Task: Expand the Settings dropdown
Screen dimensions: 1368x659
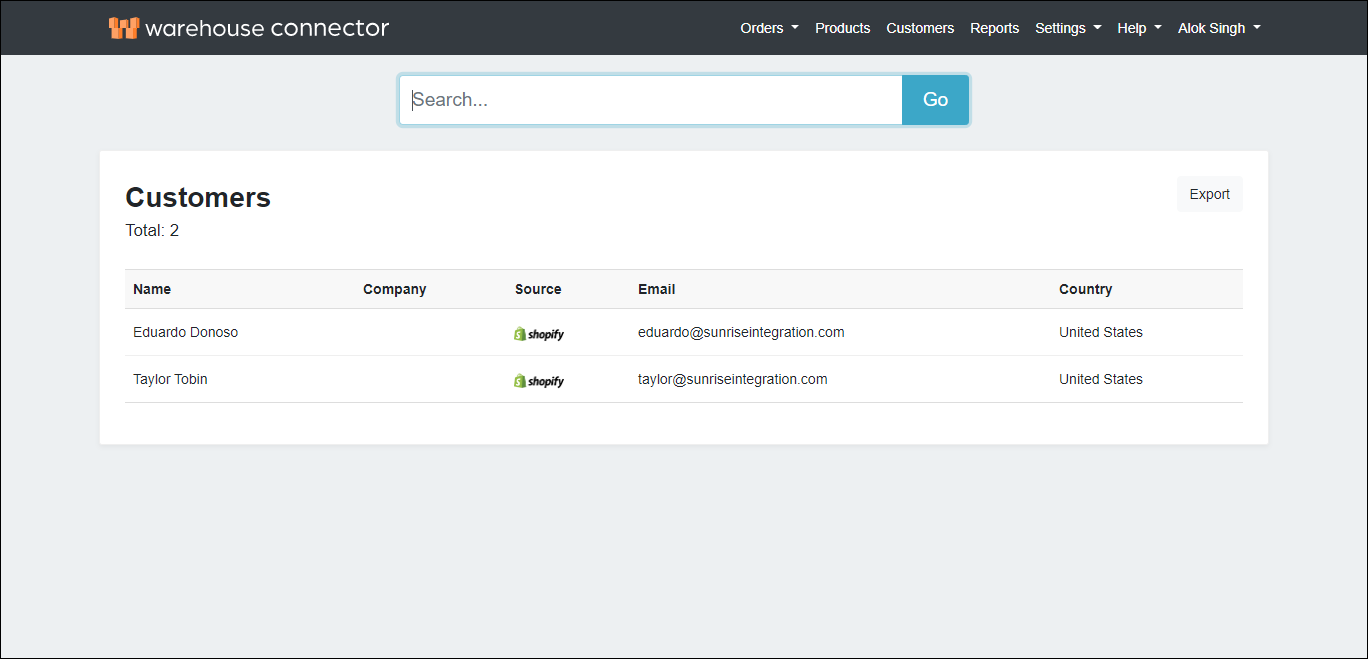Action: (1067, 28)
